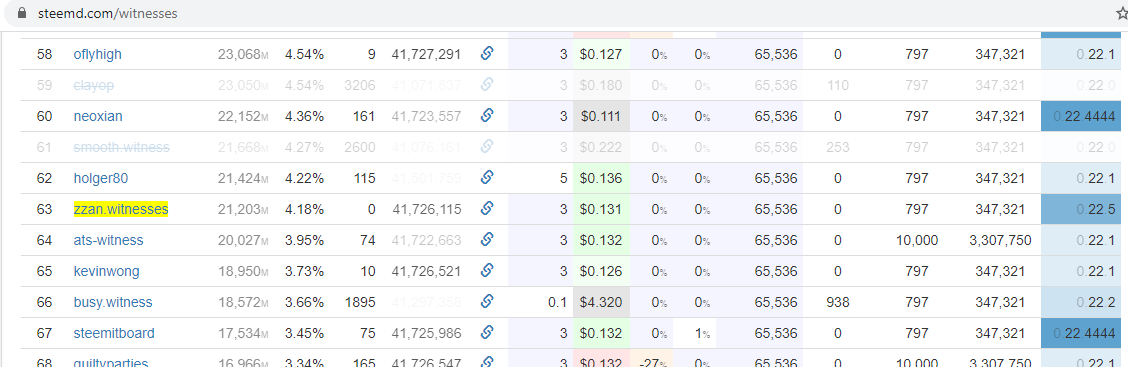Screen dimensions: 1128x367
Task: Click neoxian's 0.22.4444 version cell
Action: tap(1084, 116)
